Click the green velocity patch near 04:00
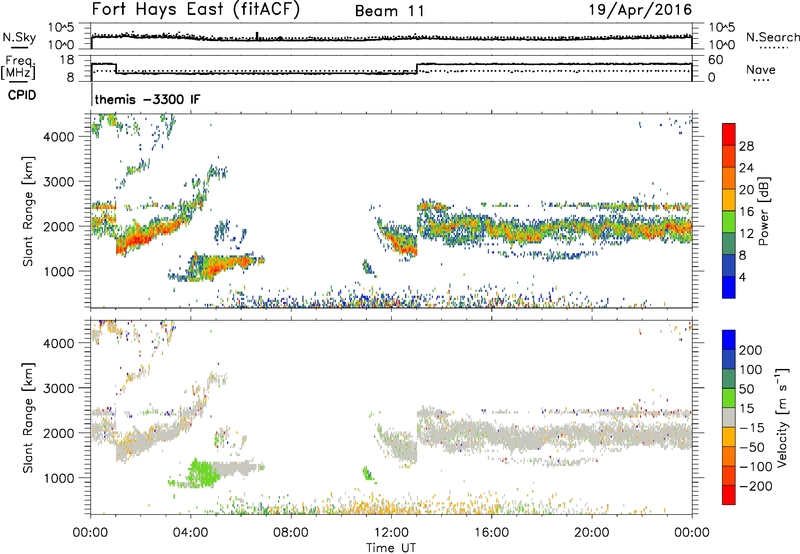This screenshot has height=554, width=800. pyautogui.click(x=202, y=473)
